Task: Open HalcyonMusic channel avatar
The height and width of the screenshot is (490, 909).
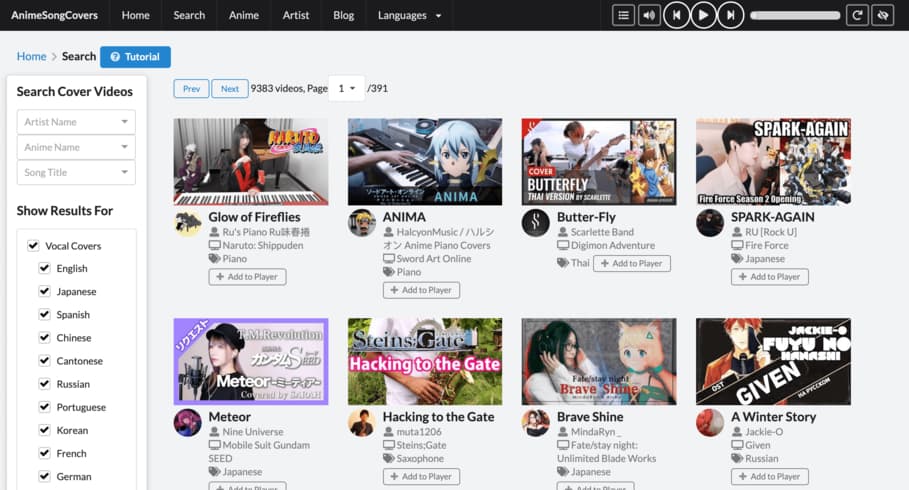Action: 362,223
